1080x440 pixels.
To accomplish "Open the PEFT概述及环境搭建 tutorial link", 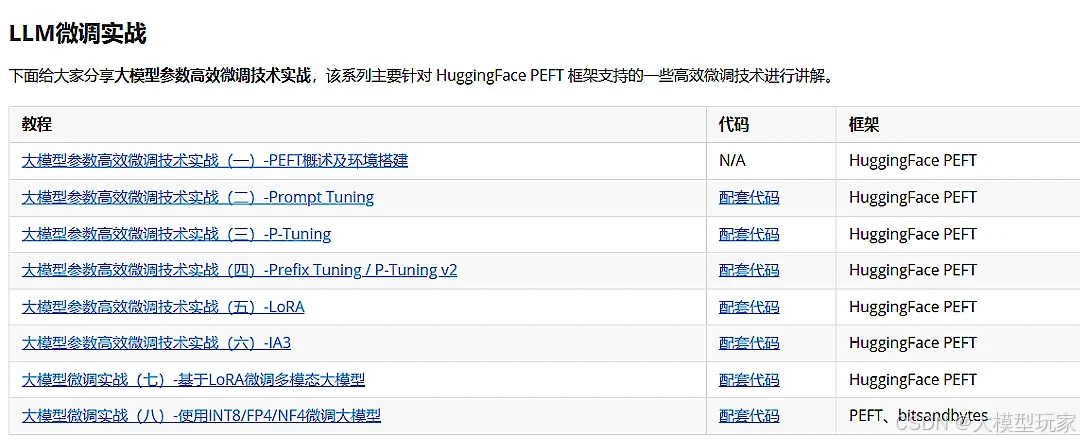I will [215, 161].
